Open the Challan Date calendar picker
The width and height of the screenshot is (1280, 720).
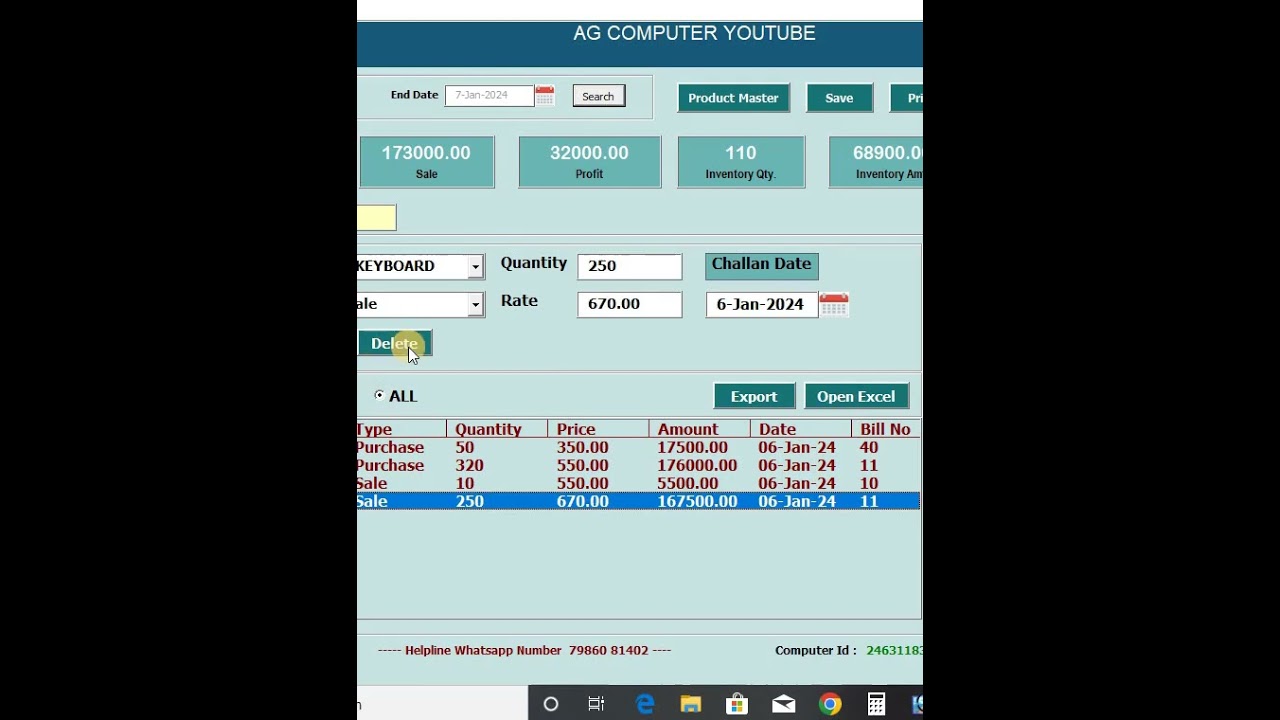click(833, 304)
